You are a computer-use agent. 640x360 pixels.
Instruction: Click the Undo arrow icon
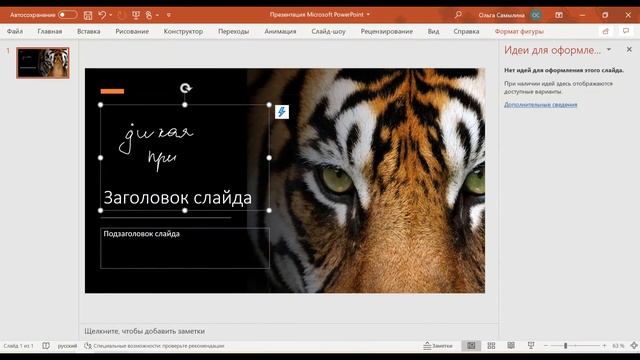tap(102, 15)
